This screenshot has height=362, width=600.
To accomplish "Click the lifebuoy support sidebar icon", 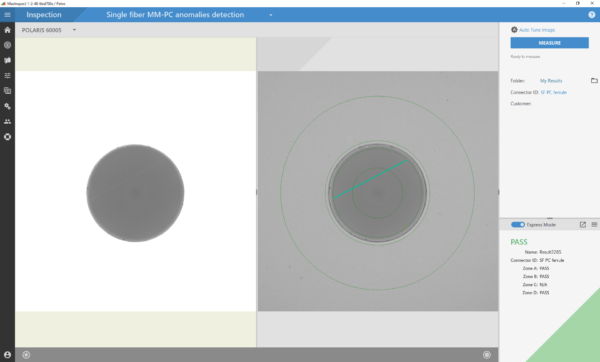I will tap(7, 137).
